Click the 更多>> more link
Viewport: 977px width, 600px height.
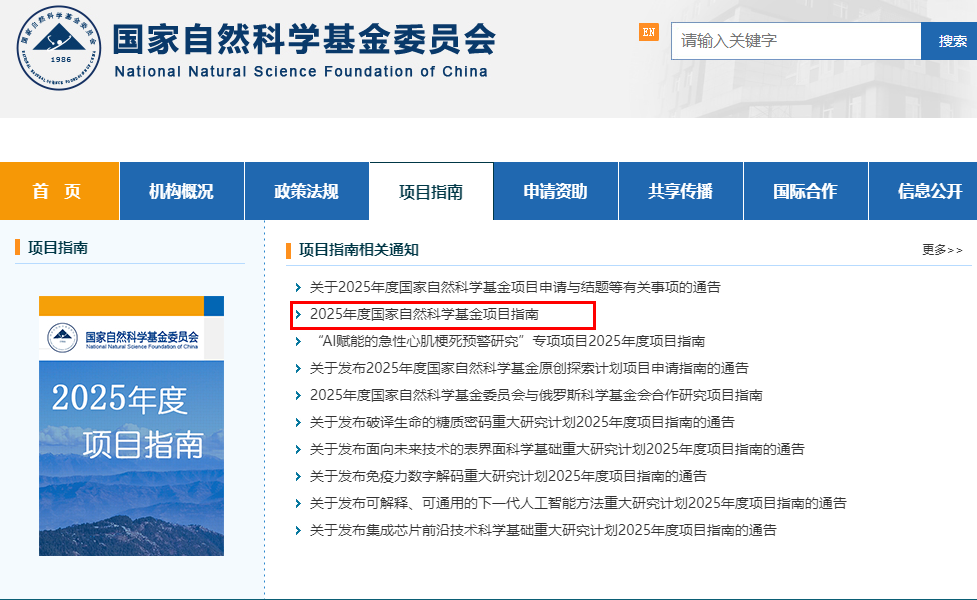coord(942,250)
